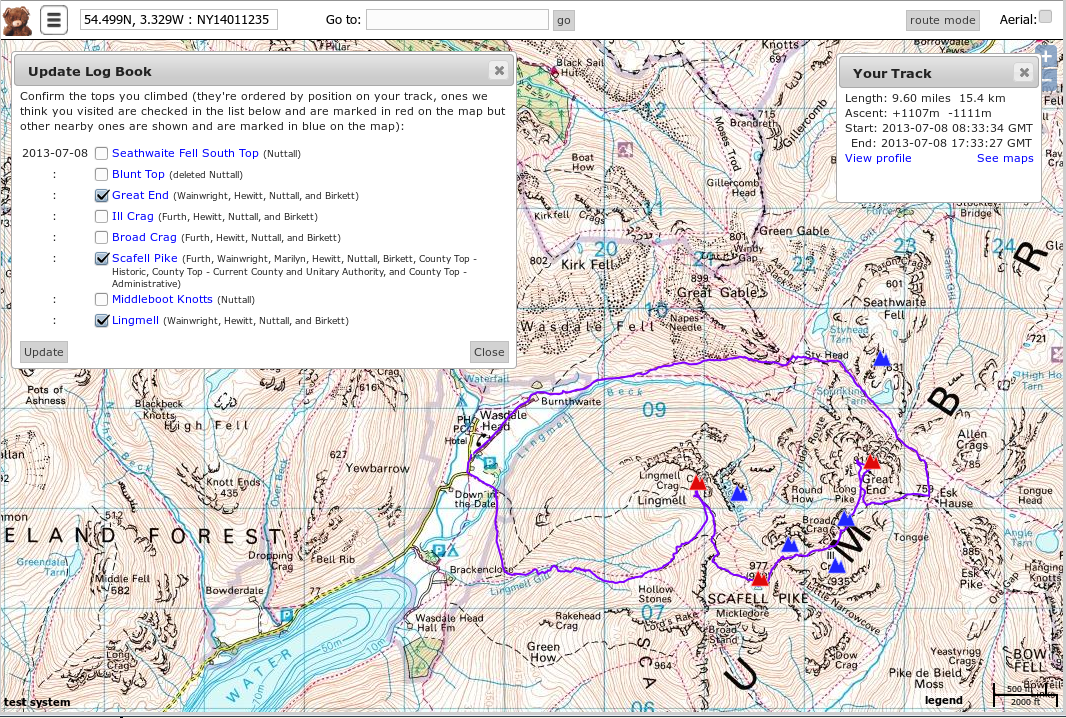Open the Blunt Top link
The width and height of the screenshot is (1066, 718).
point(138,174)
